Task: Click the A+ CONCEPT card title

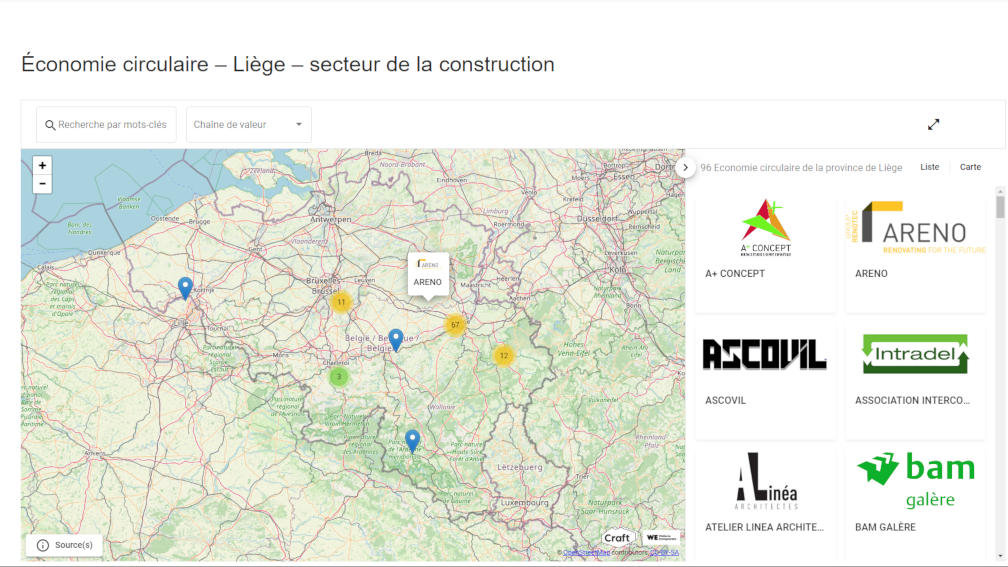Action: click(x=735, y=274)
